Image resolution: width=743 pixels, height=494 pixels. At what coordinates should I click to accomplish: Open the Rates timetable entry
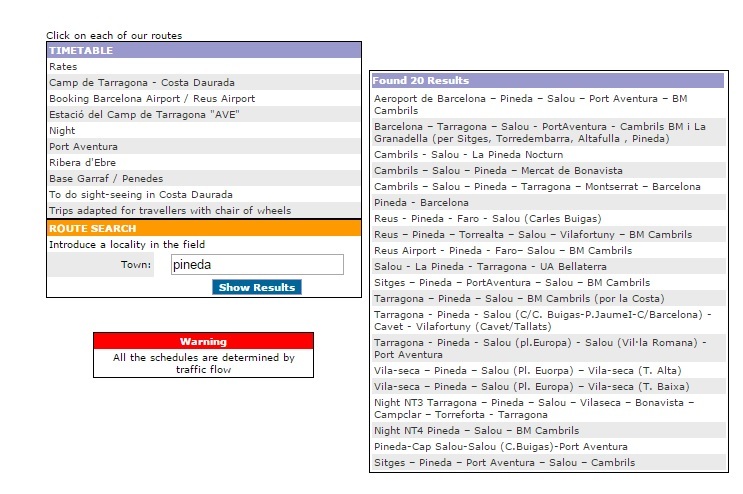63,67
